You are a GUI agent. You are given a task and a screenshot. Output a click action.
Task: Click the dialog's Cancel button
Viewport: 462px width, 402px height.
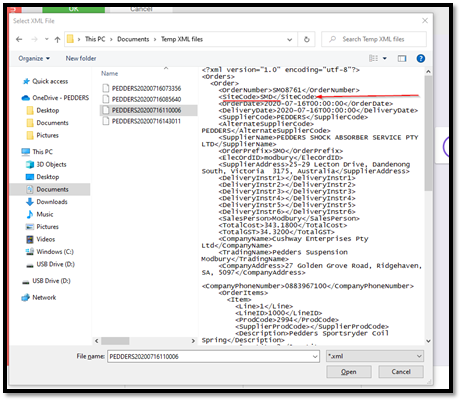401,372
